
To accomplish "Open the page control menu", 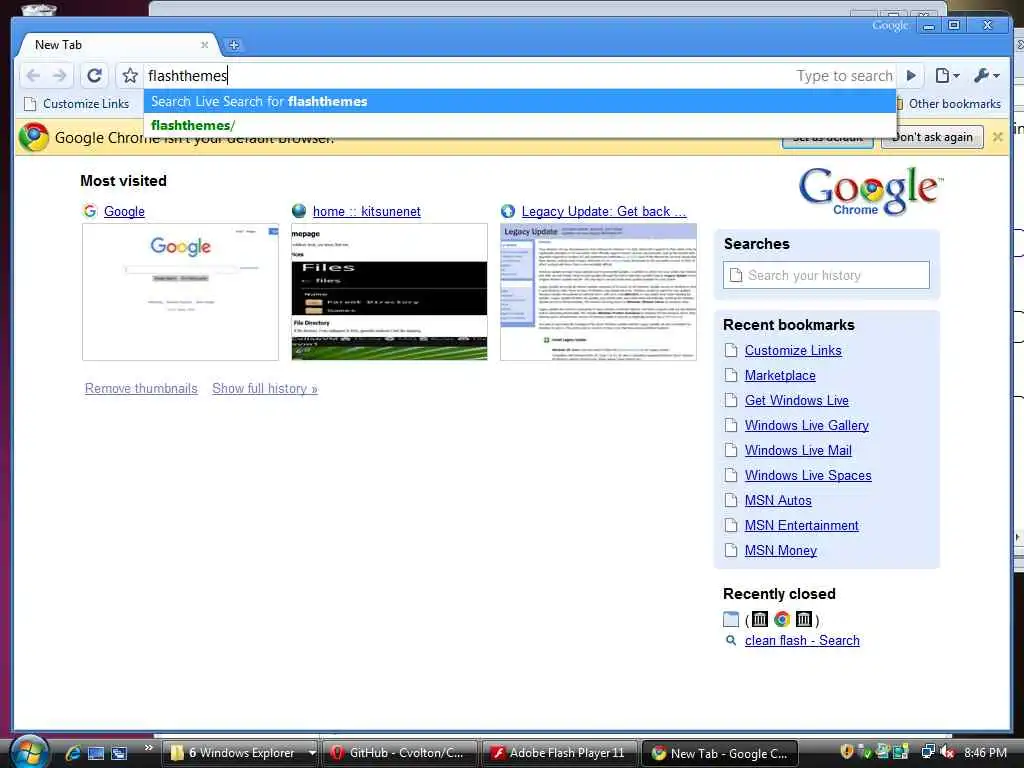I will (946, 76).
